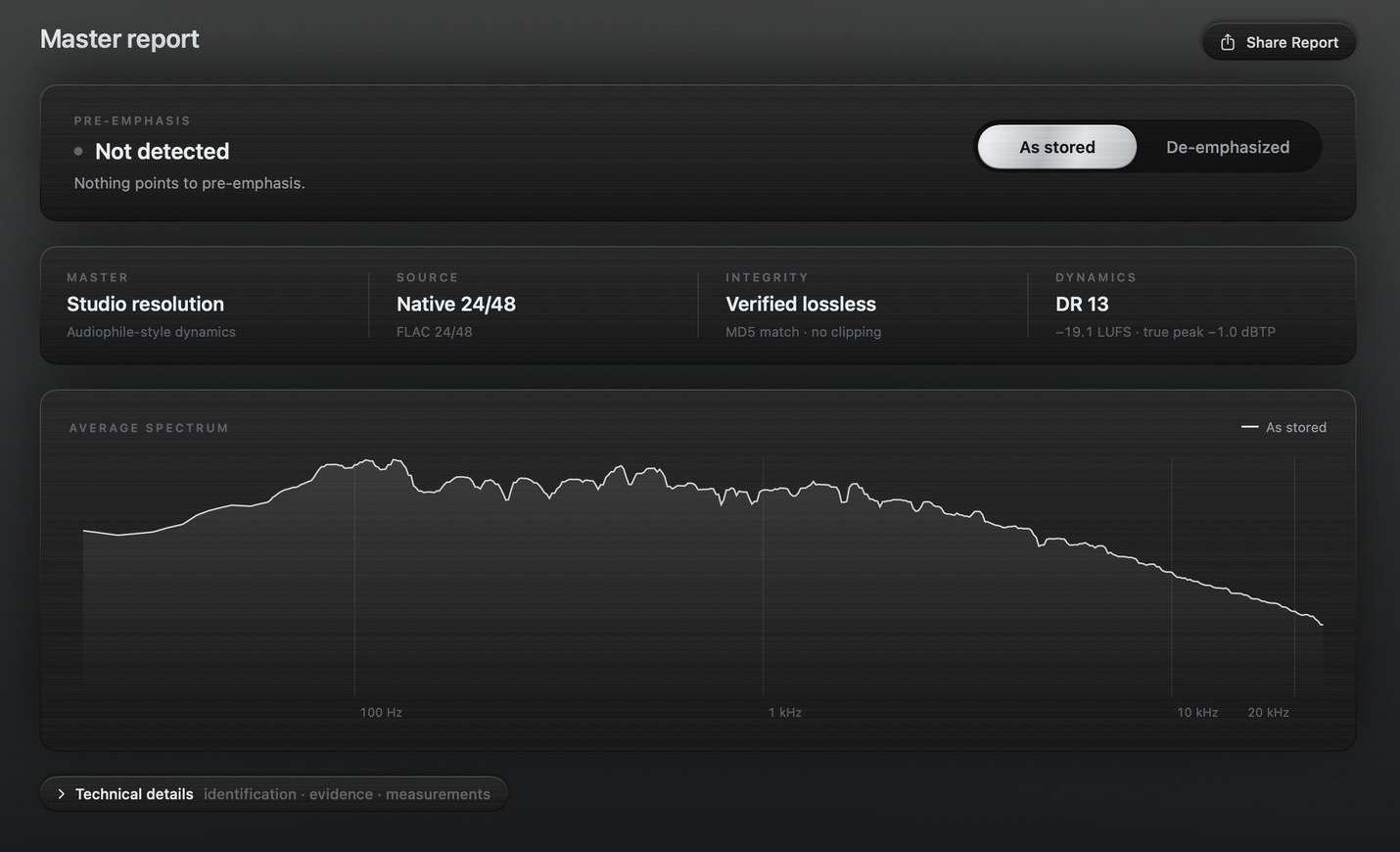Click the FLAC 24/48 caption
The height and width of the screenshot is (852, 1400).
point(435,332)
